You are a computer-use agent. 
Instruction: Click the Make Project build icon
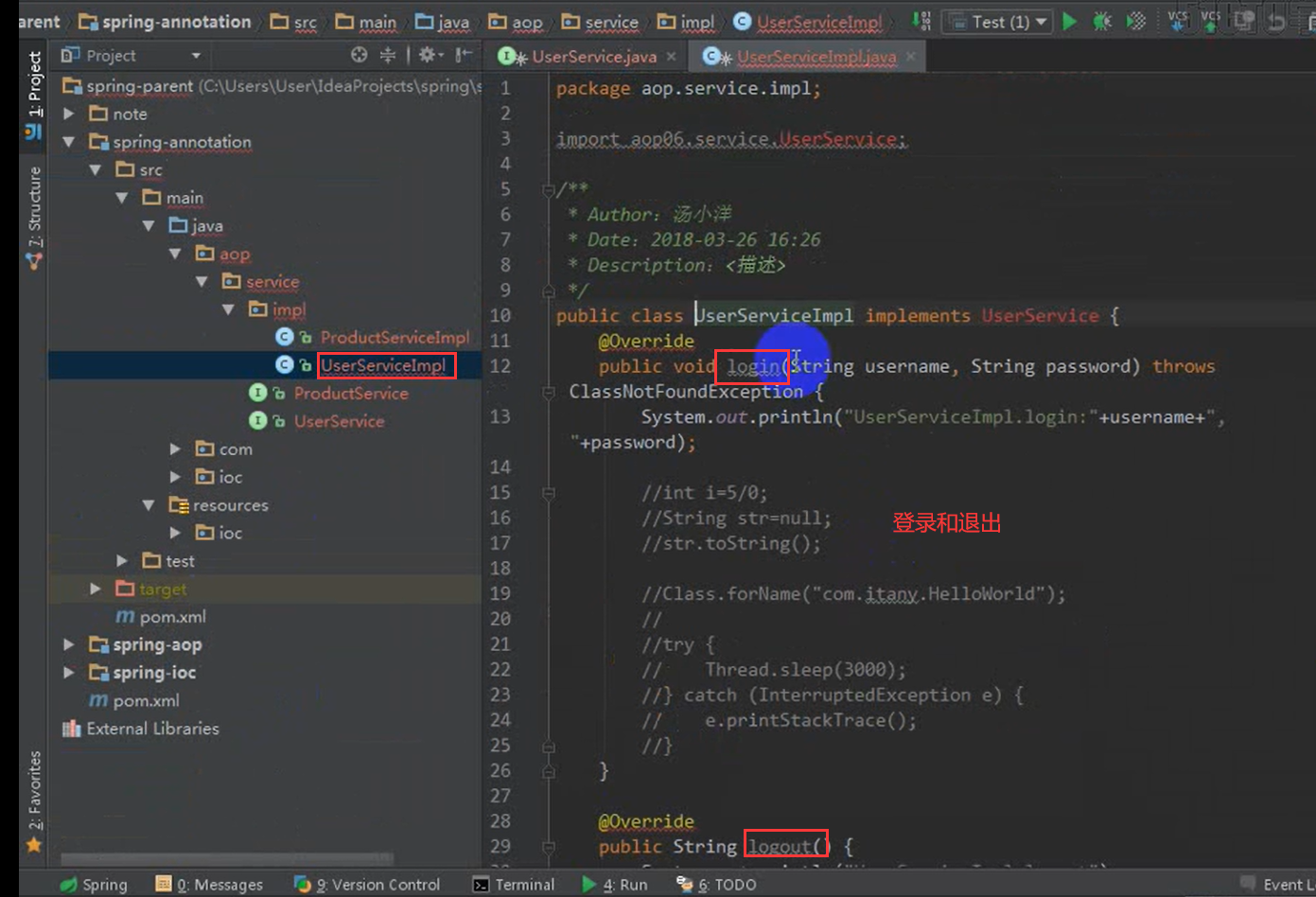[x=921, y=21]
